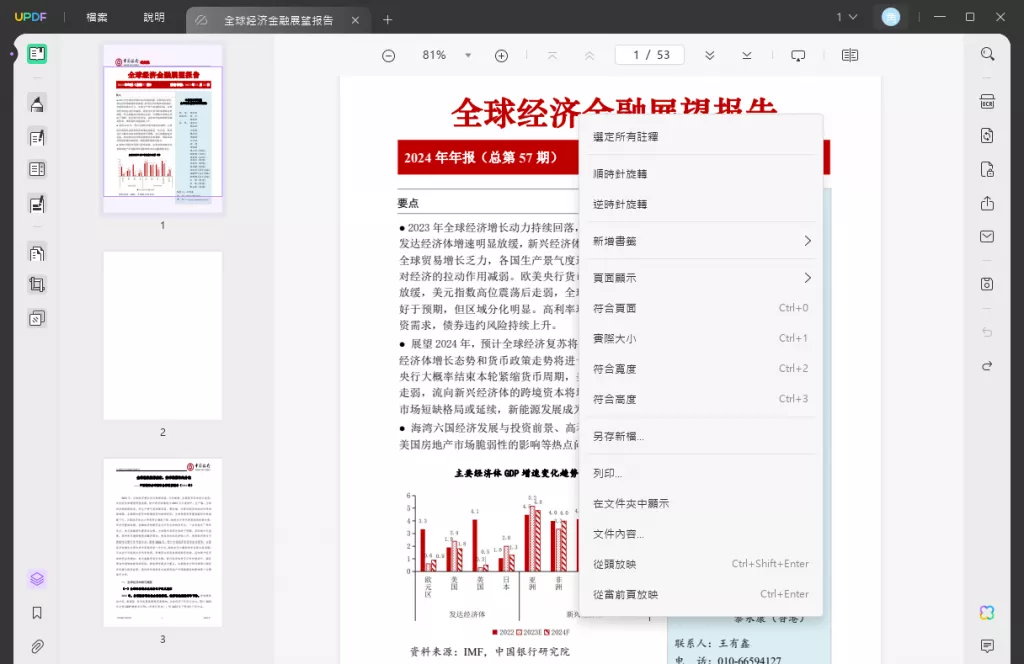The width and height of the screenshot is (1024, 664).
Task: Save the document using disk icon
Action: [987, 284]
